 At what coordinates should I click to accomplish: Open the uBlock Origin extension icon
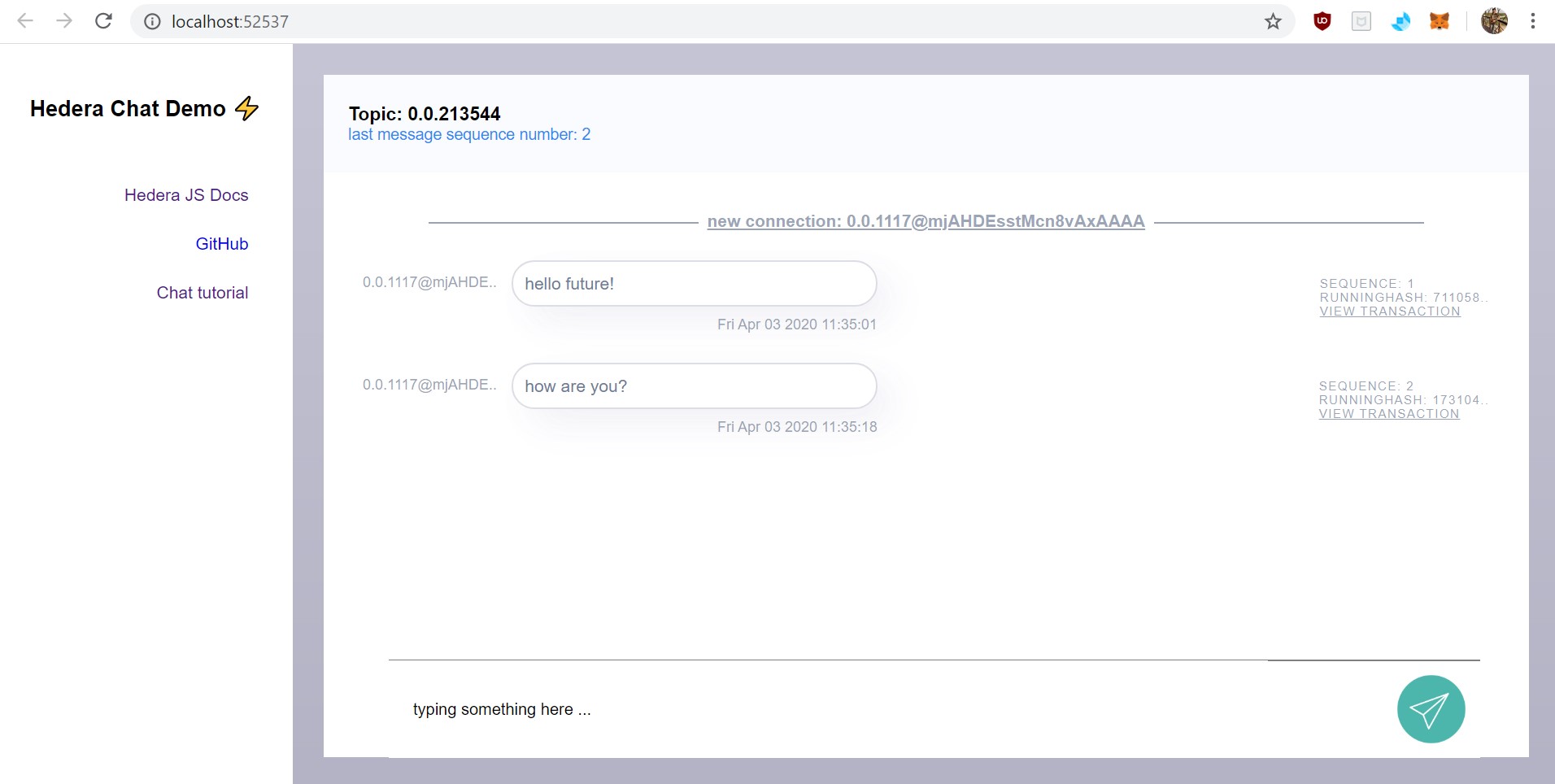click(x=1322, y=22)
